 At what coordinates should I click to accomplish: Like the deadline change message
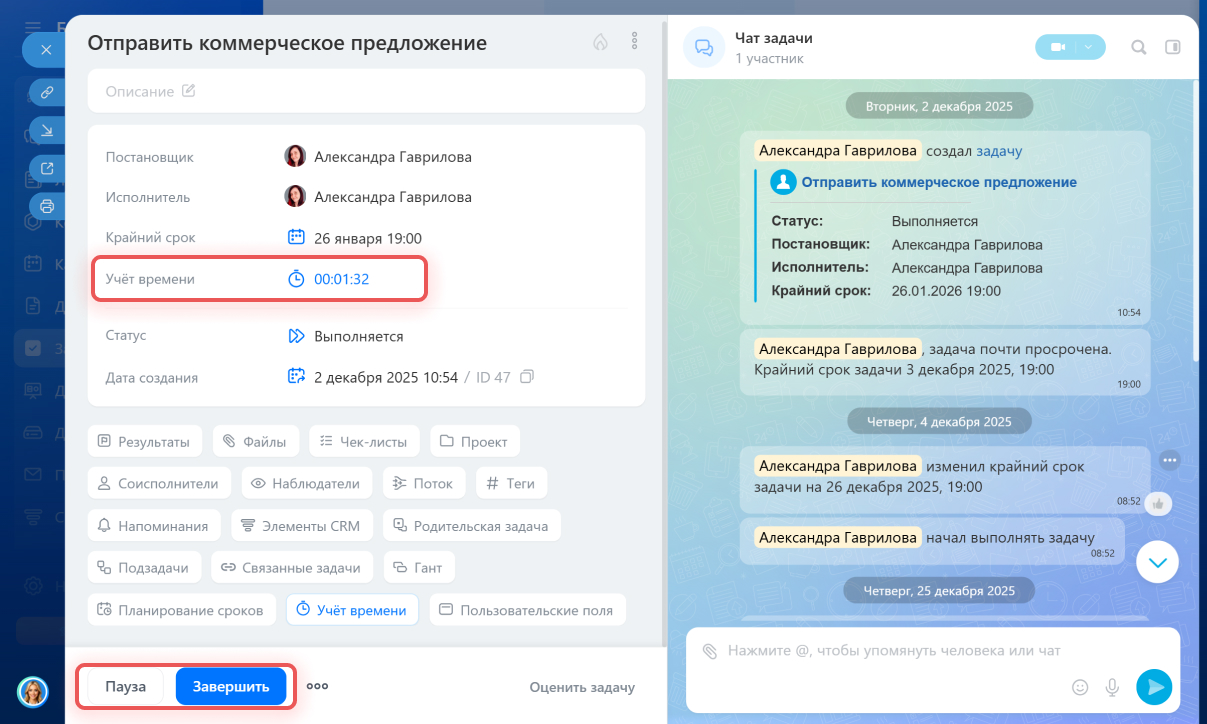click(x=1158, y=504)
